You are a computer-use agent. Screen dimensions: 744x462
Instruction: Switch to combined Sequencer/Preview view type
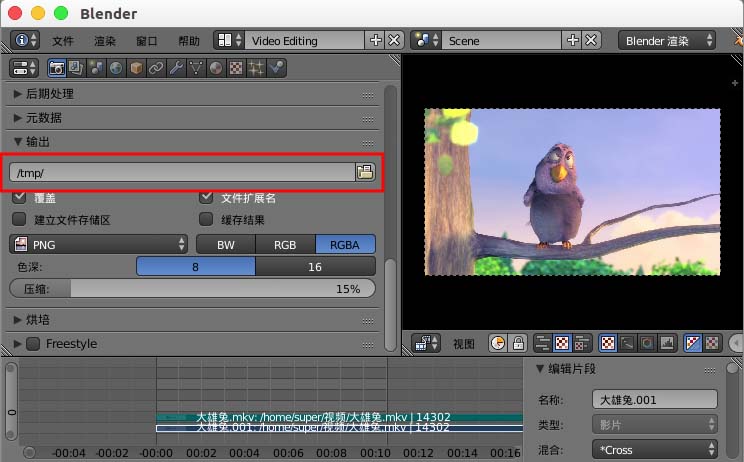pos(582,343)
